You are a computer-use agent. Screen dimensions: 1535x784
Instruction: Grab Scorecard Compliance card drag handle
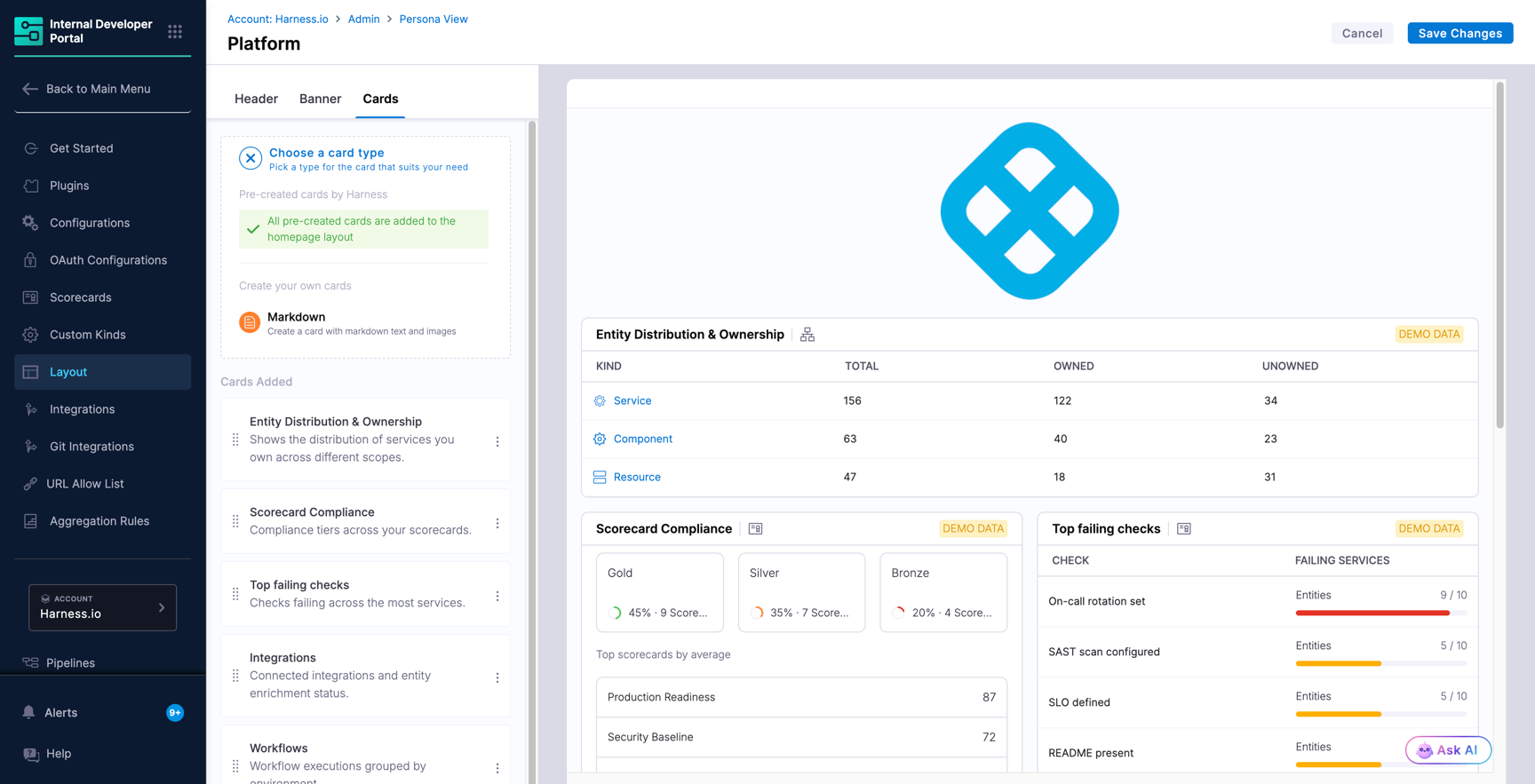click(235, 521)
